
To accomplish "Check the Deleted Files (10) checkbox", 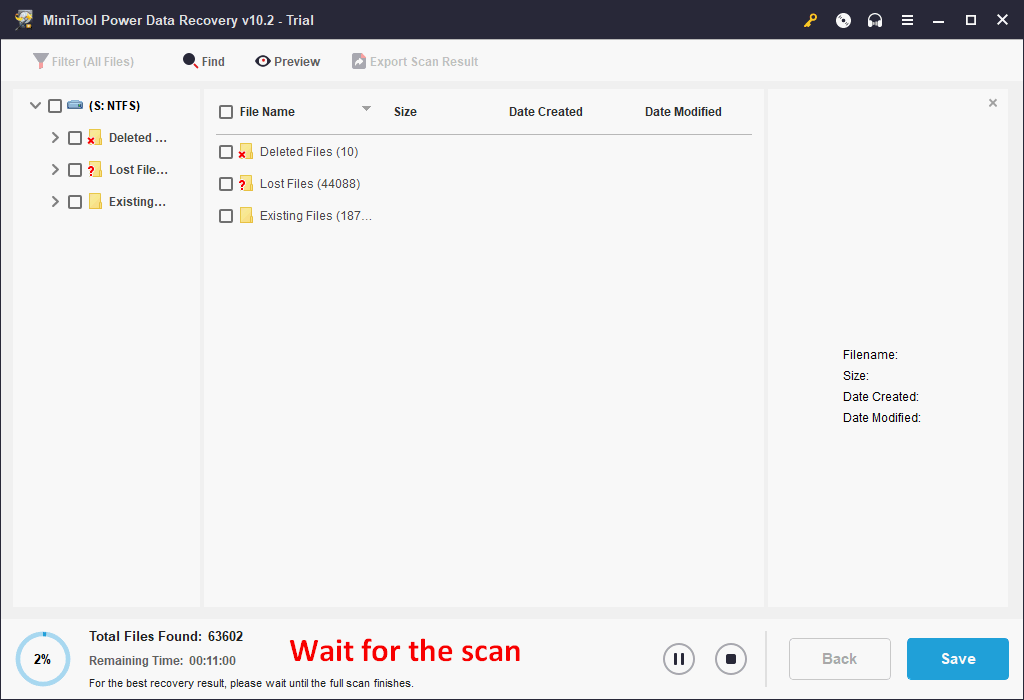I will (x=226, y=152).
